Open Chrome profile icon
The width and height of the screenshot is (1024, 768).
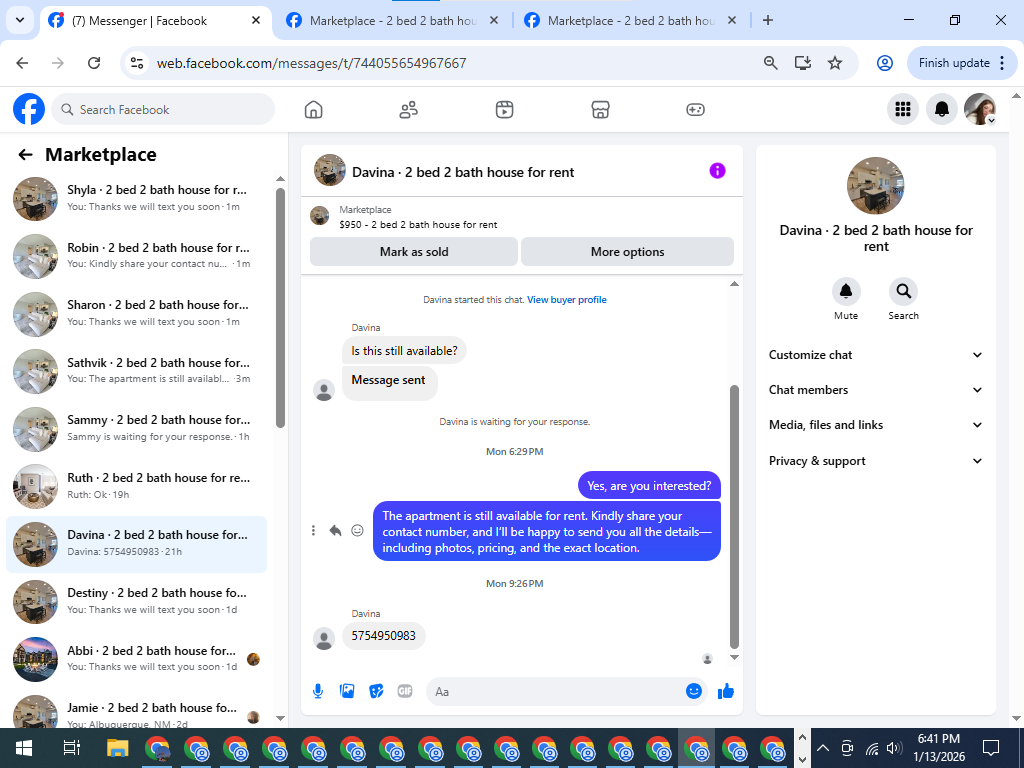point(884,63)
